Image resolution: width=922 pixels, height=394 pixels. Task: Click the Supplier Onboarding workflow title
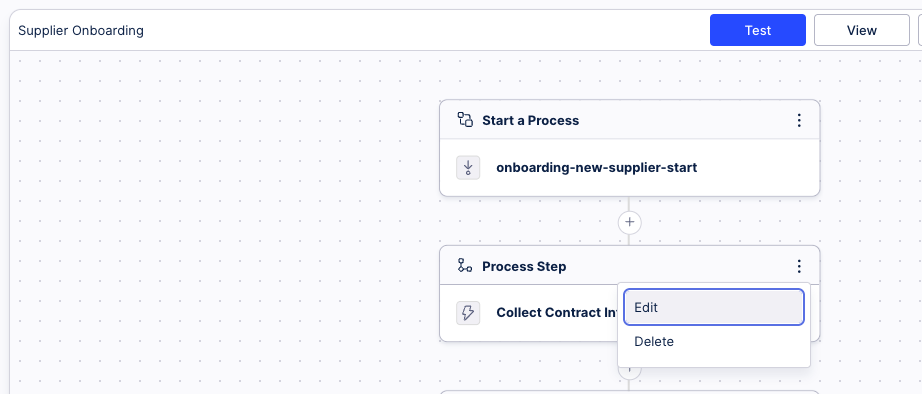point(81,31)
